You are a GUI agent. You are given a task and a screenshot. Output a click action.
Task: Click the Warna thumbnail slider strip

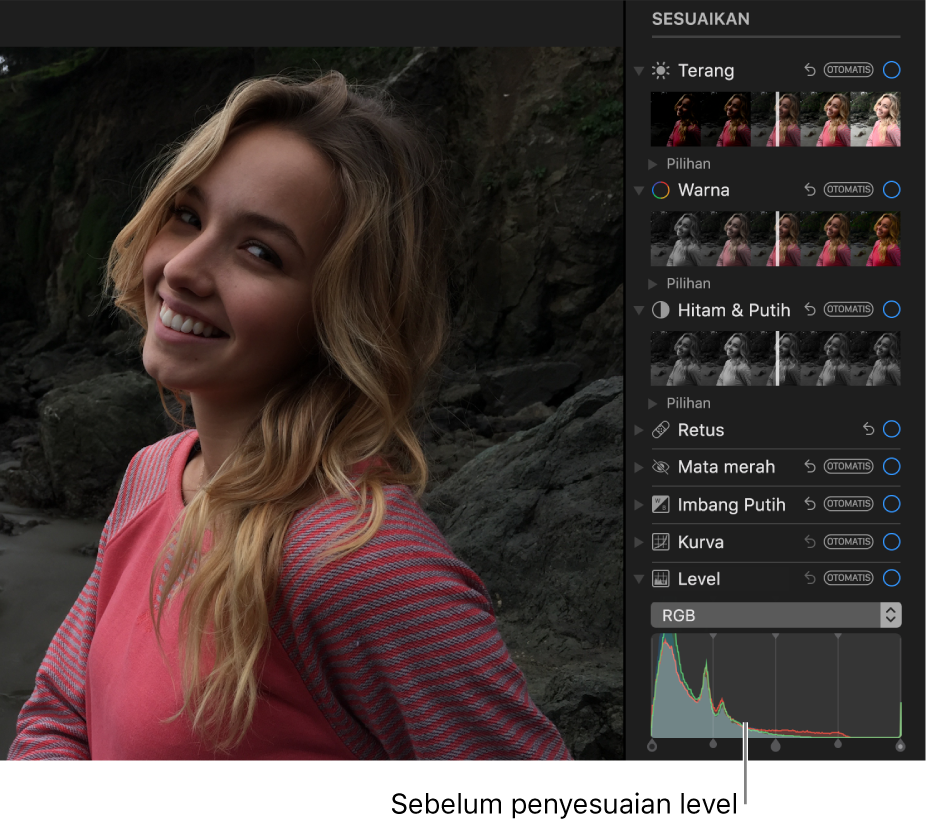(x=776, y=239)
